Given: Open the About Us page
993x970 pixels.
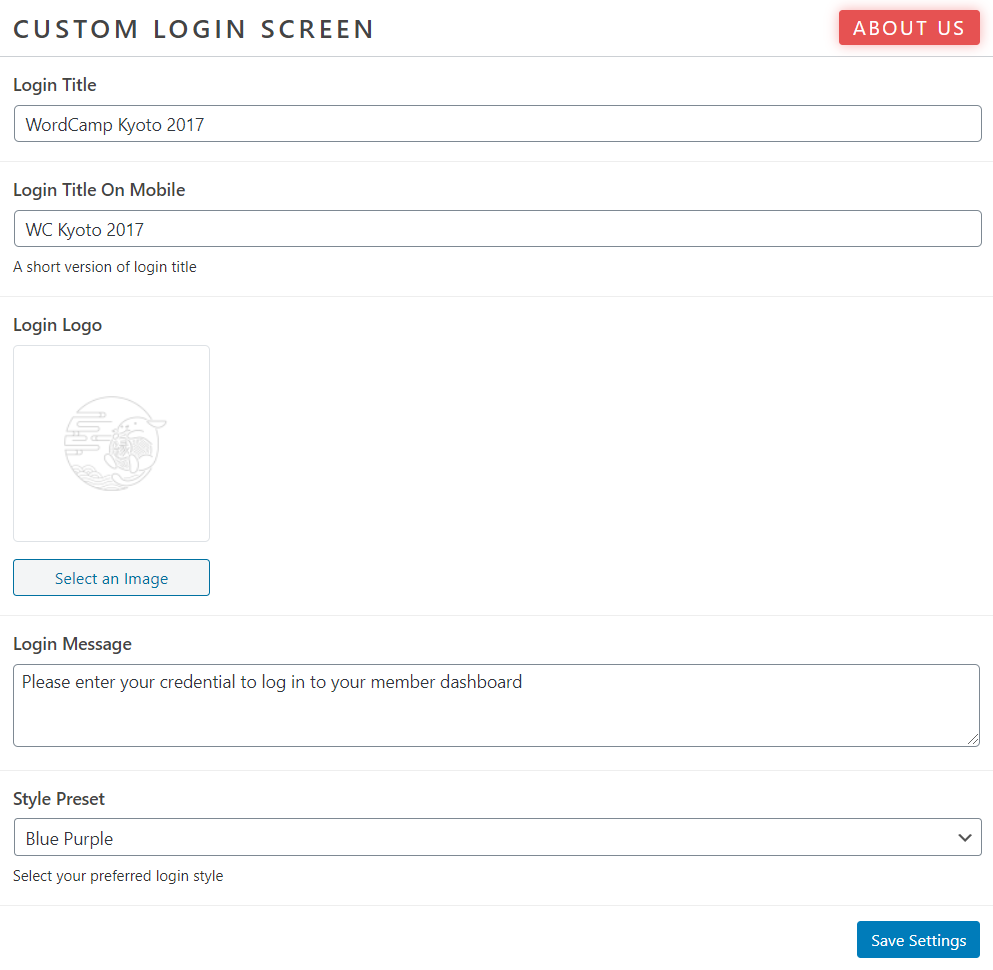Looking at the screenshot, I should coord(908,27).
